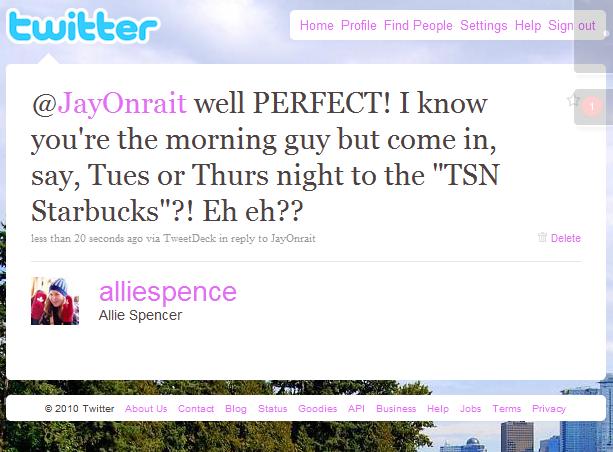Image resolution: width=613 pixels, height=452 pixels.
Task: Open Privacy in the footer
Action: pos(549,409)
